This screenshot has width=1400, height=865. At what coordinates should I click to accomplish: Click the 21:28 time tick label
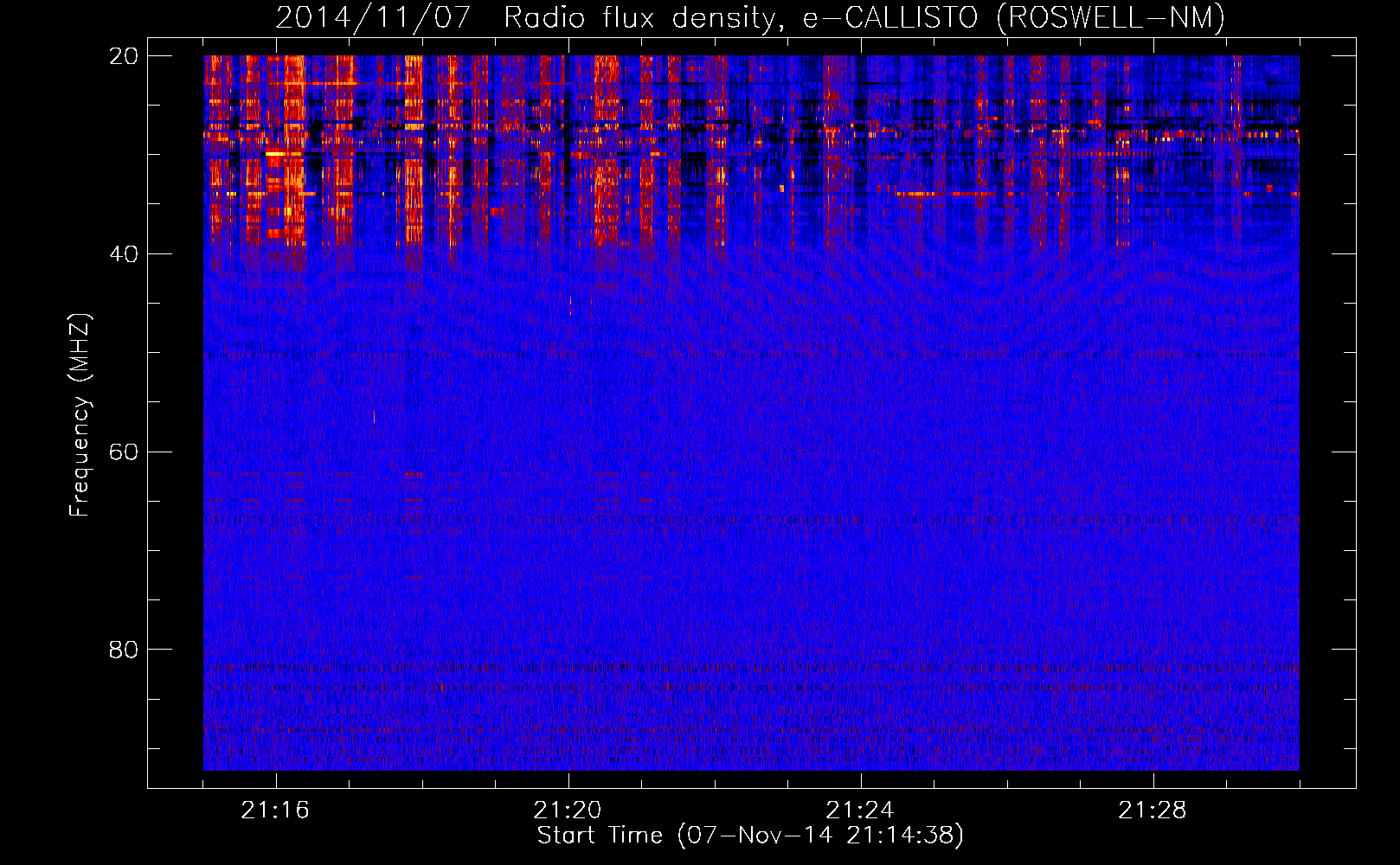tap(1153, 811)
